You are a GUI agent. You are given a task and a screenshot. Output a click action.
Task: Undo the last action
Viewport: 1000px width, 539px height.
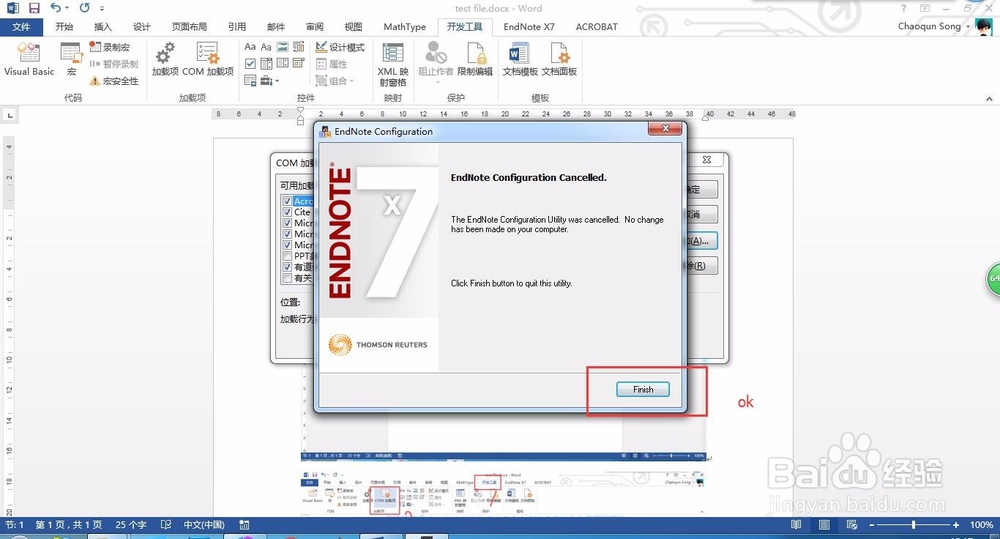55,8
